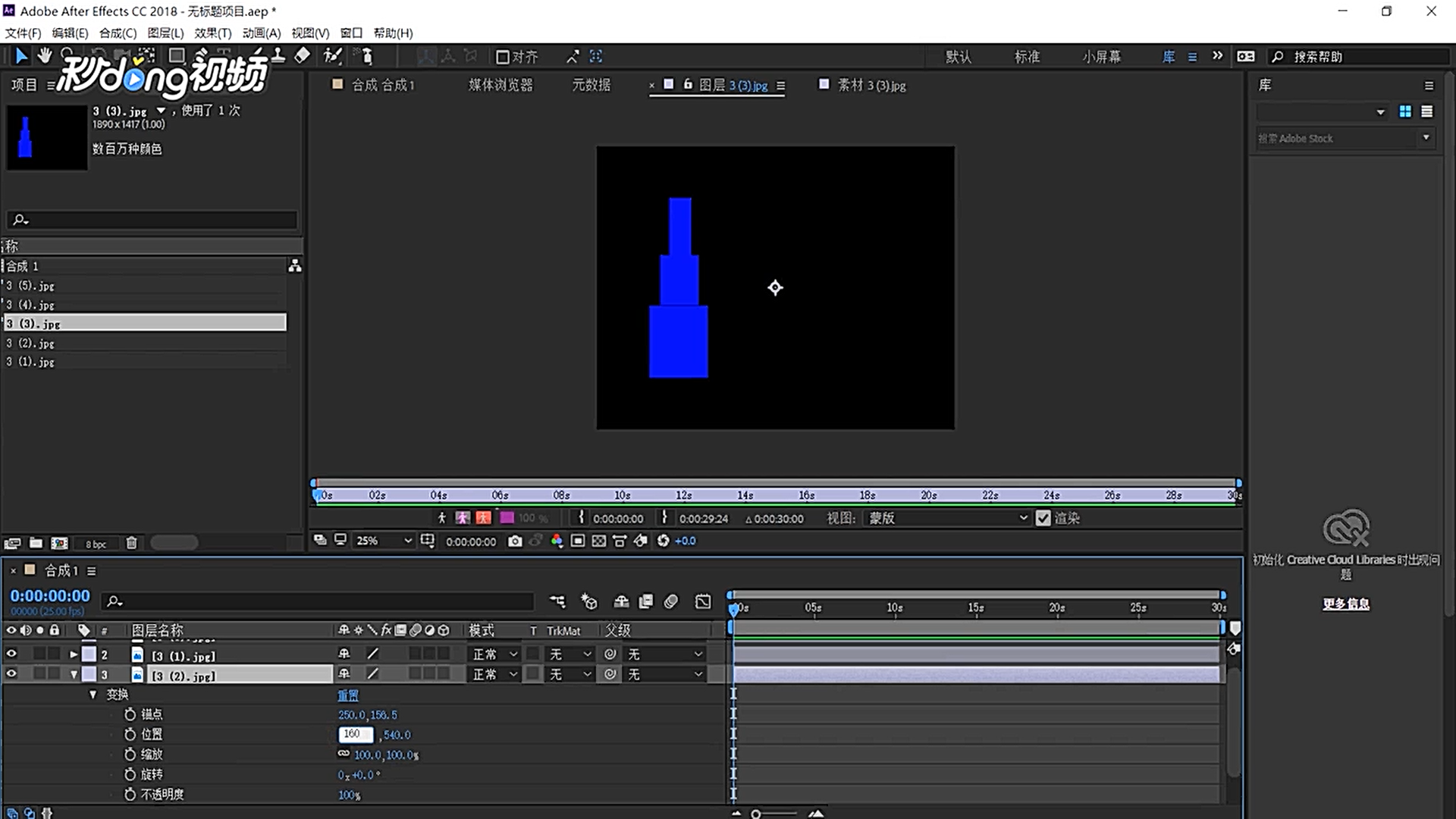The width and height of the screenshot is (1456, 819).
Task: Delete selected project item with trash icon
Action: 131,543
